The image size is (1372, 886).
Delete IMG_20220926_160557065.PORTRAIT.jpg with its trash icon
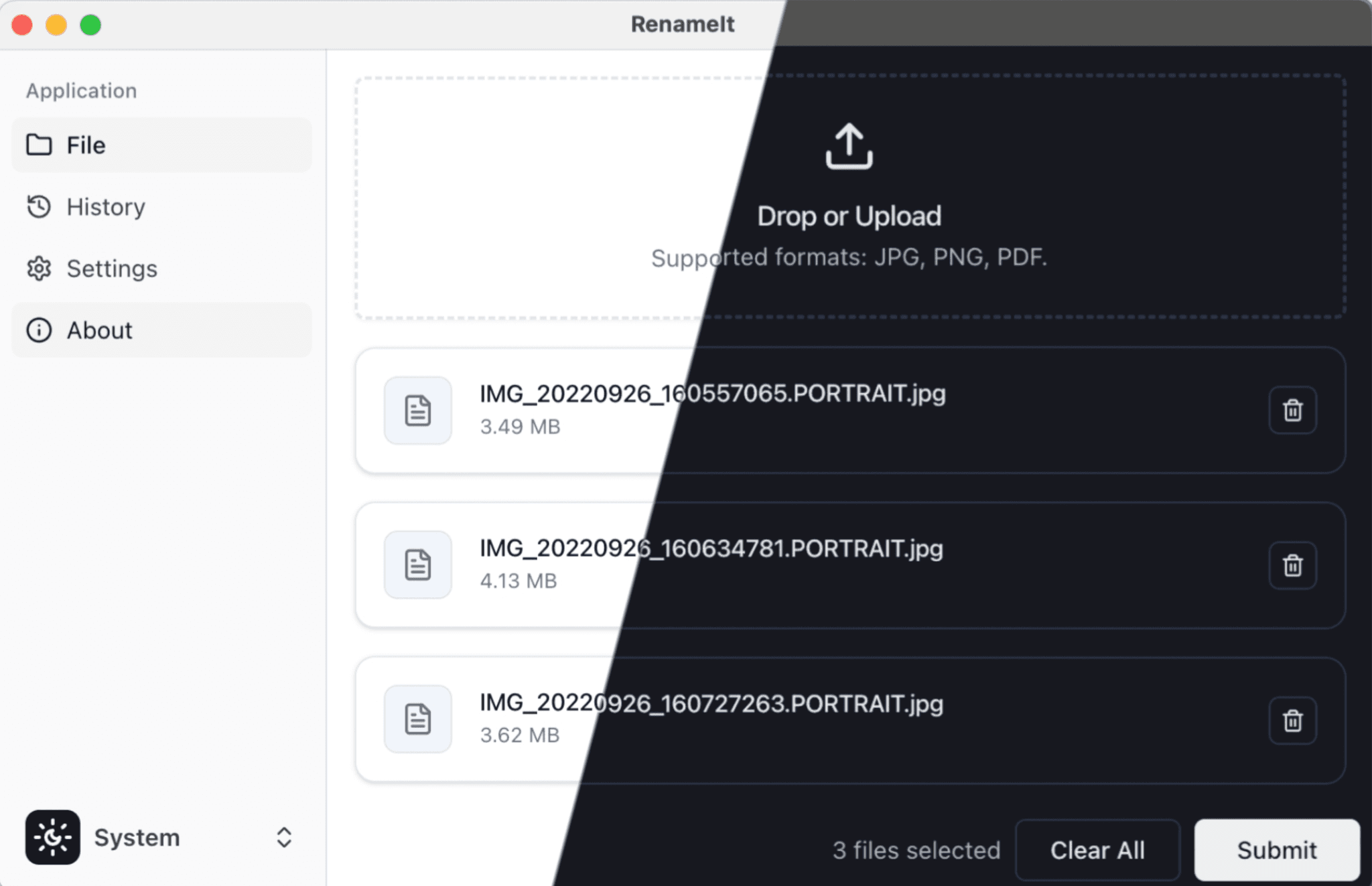(1292, 411)
